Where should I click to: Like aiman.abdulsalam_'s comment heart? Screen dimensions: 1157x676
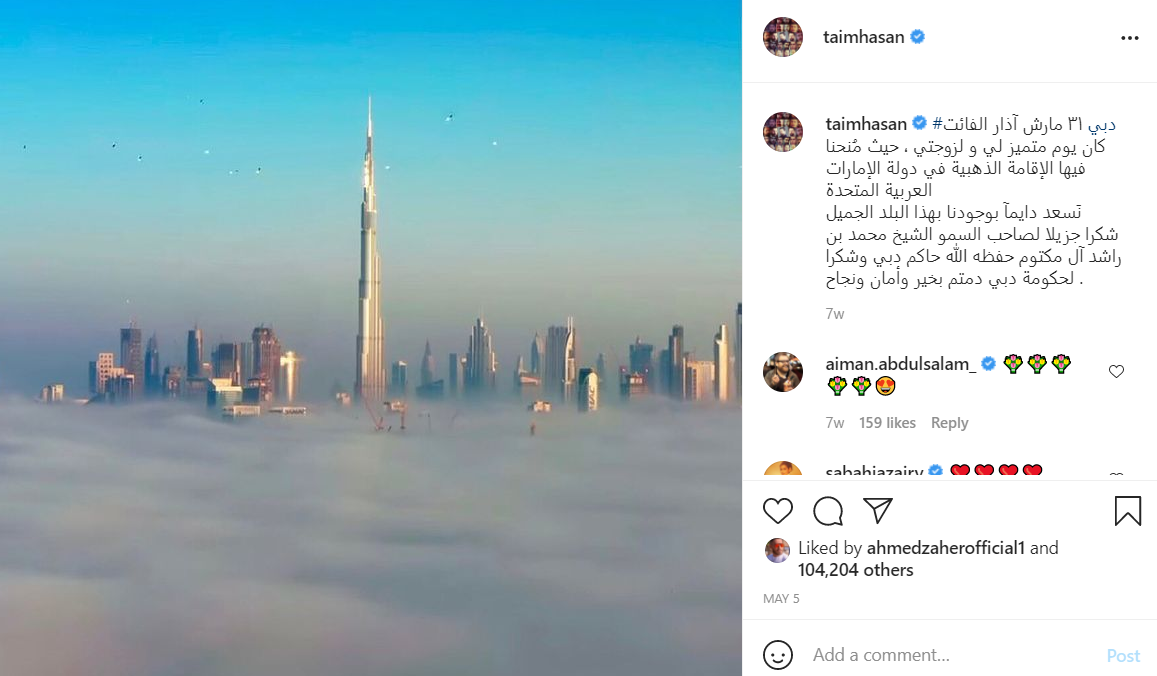coord(1116,371)
